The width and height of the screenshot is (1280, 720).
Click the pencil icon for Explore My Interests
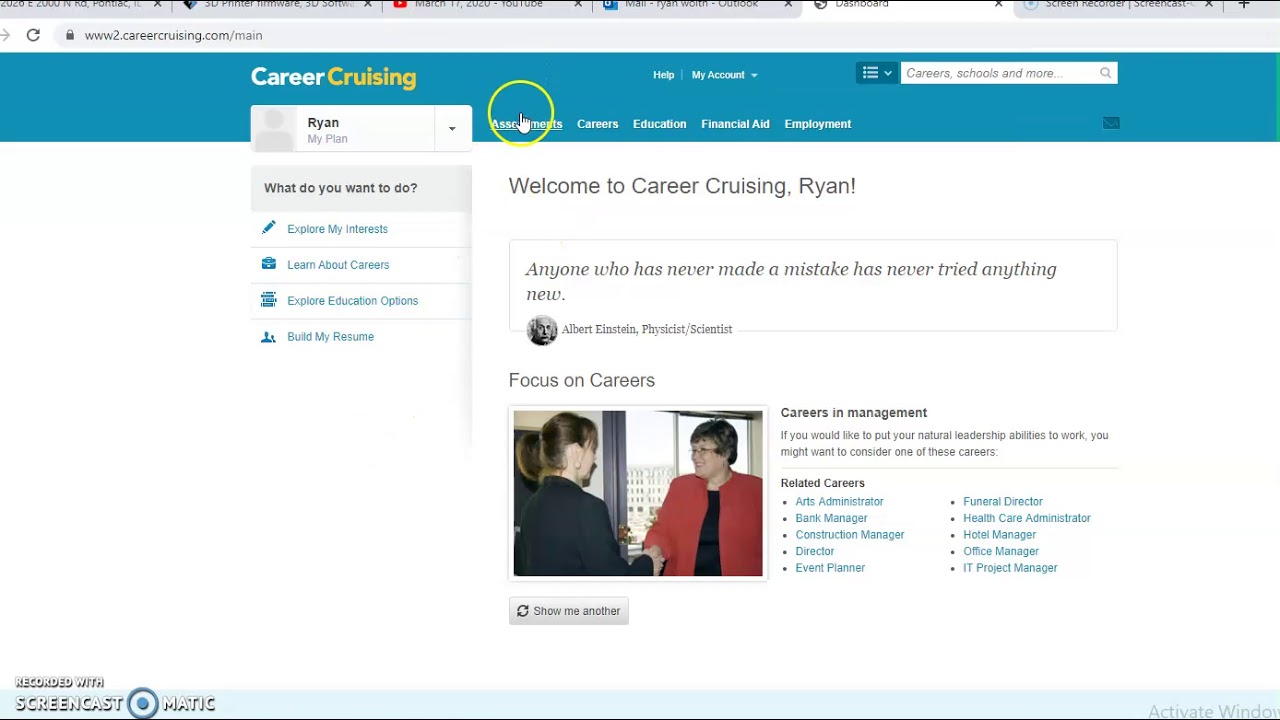pyautogui.click(x=268, y=228)
